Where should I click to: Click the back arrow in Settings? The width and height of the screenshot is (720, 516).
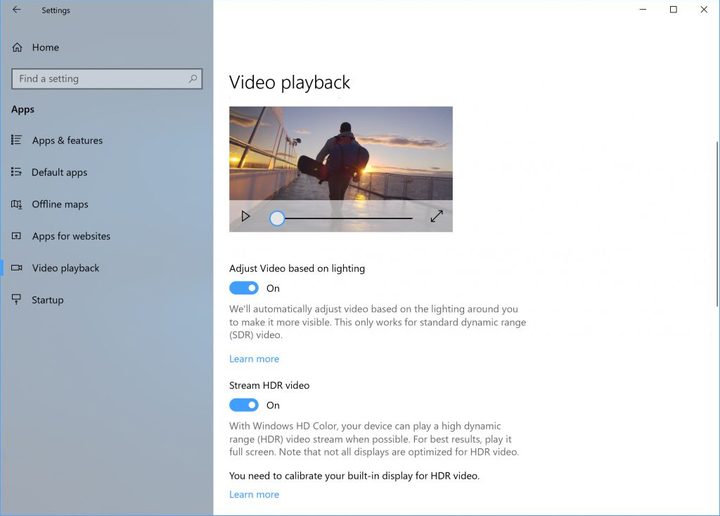17,10
